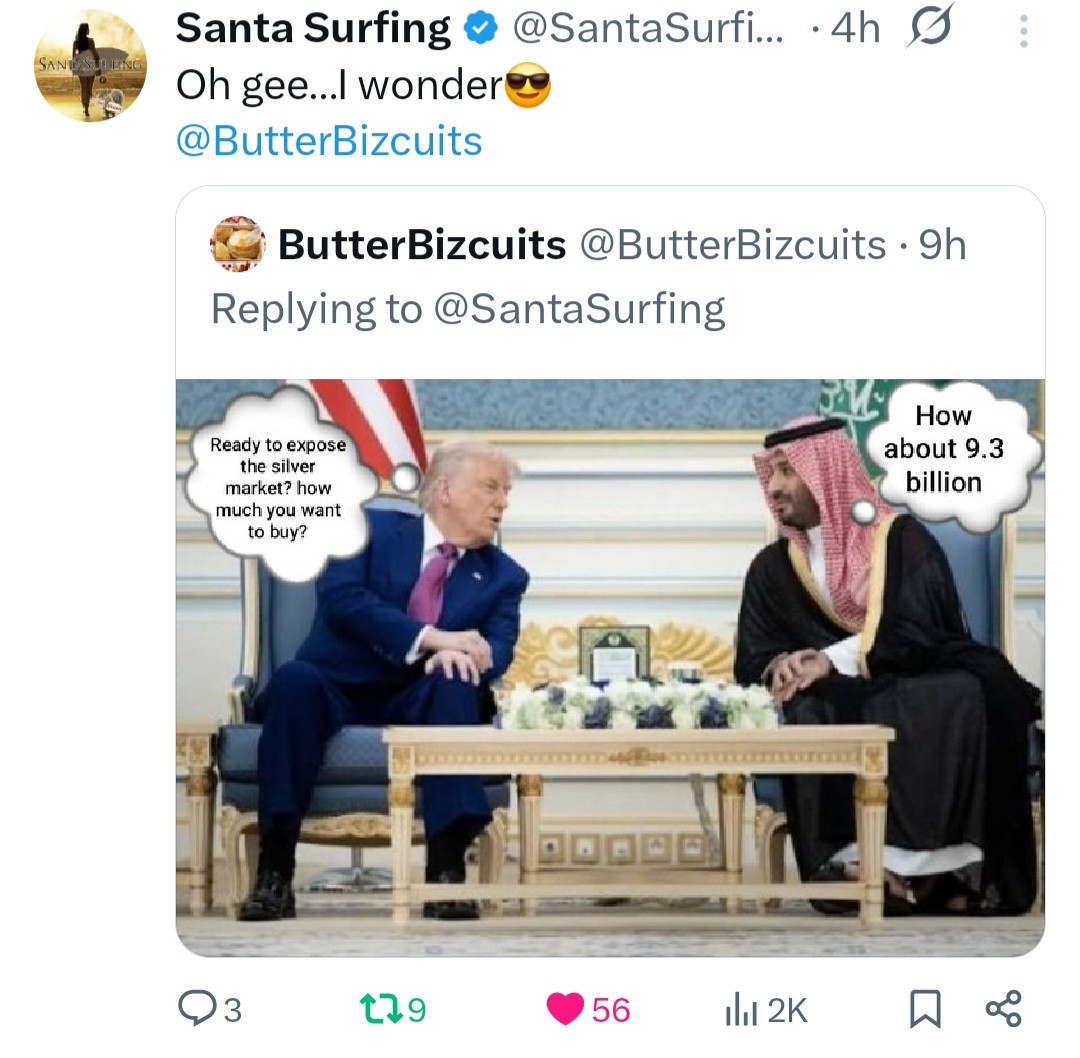The image size is (1080, 1058).
Task: Open the "Replying to @SantaSurfing" line
Action: coord(468,309)
